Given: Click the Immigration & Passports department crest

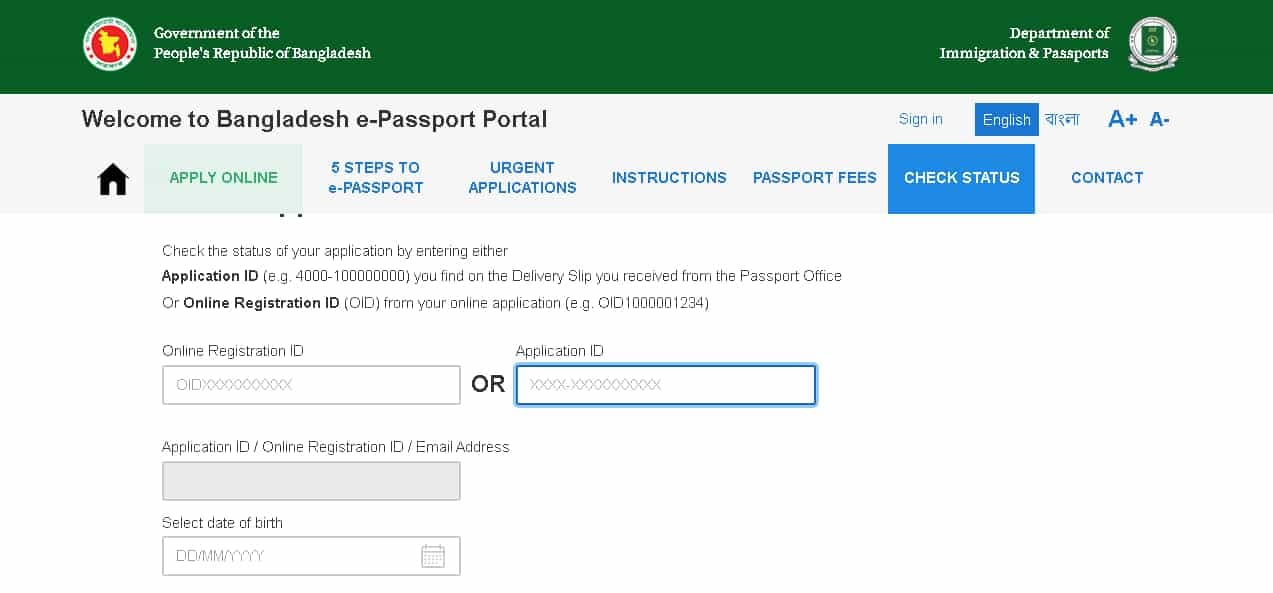Looking at the screenshot, I should pyautogui.click(x=1153, y=44).
